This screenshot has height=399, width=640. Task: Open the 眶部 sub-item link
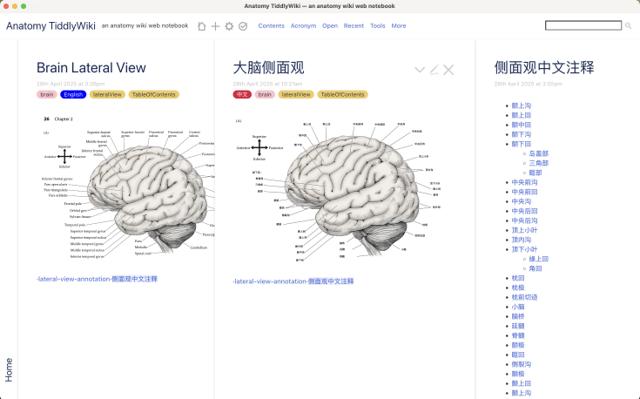coord(536,173)
